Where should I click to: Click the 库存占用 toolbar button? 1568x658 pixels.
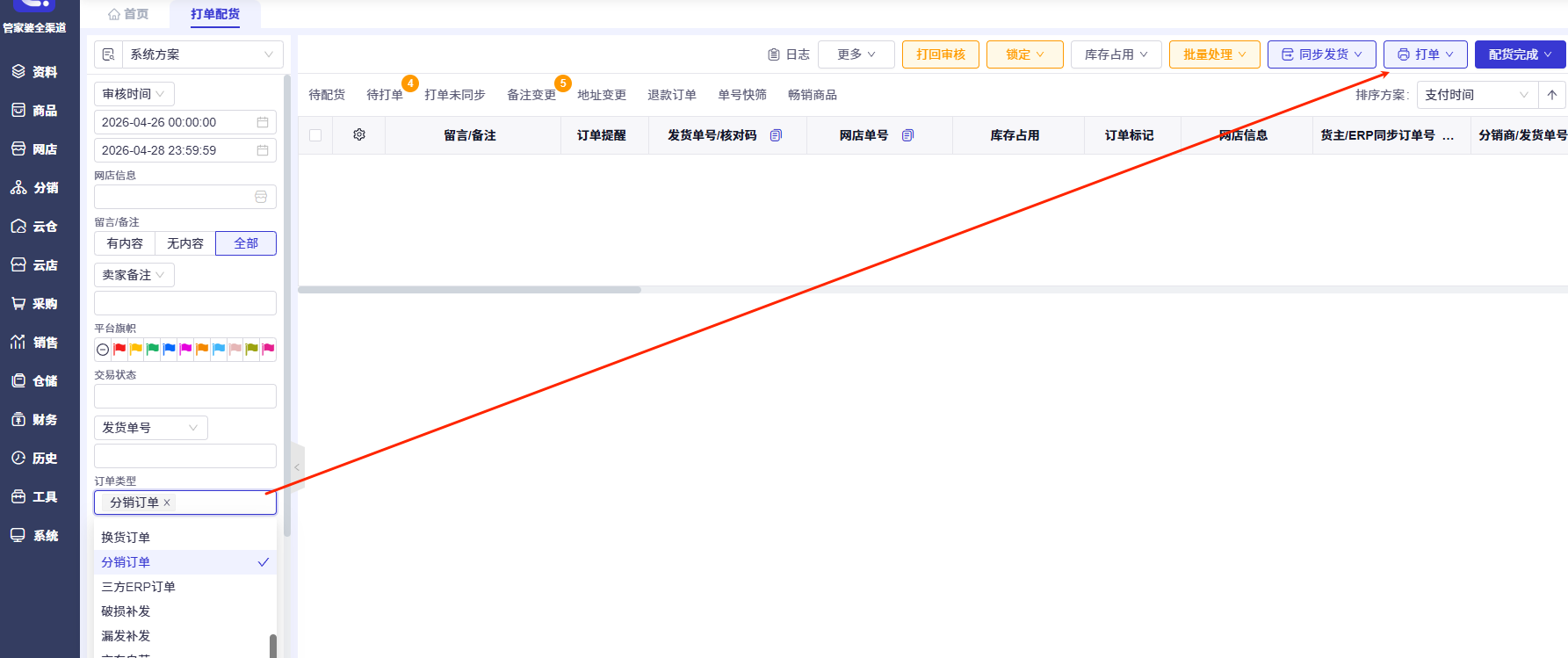click(1116, 54)
